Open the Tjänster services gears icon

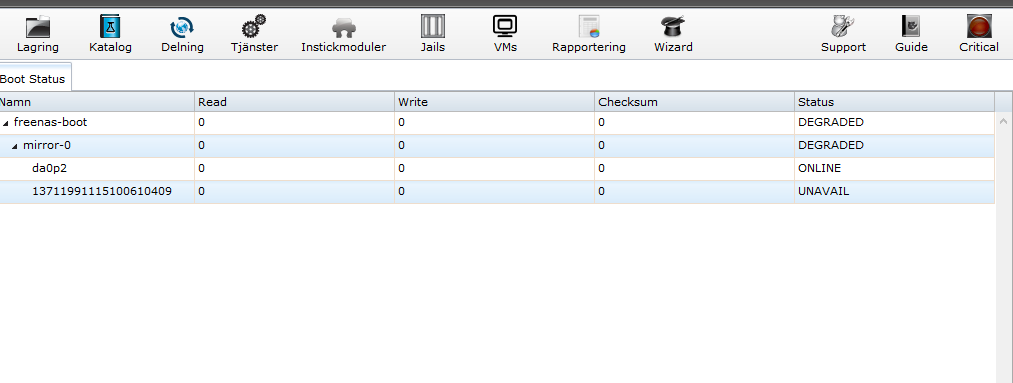[x=254, y=27]
